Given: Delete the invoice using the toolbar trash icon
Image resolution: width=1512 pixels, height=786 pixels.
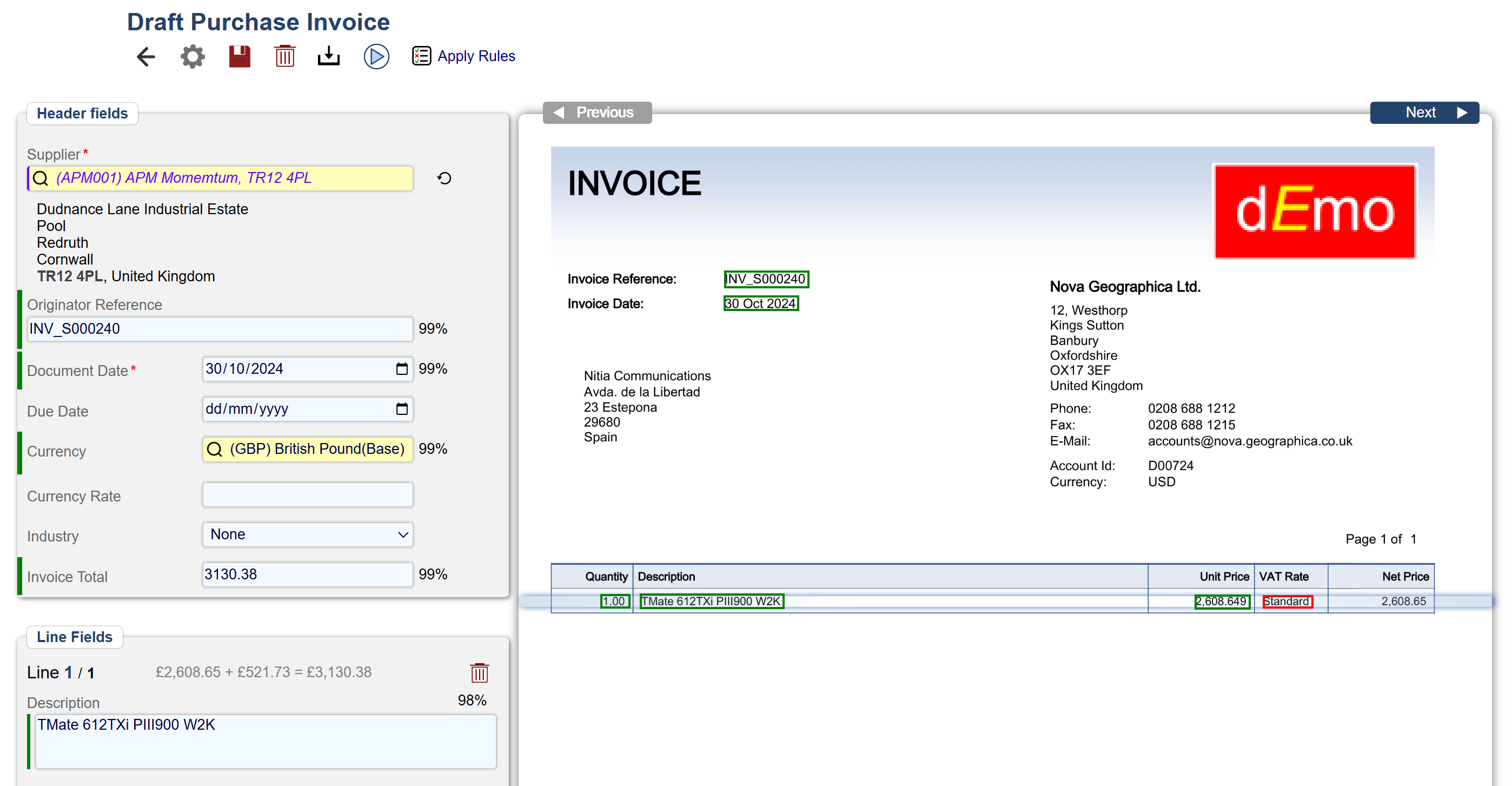Looking at the screenshot, I should (284, 56).
